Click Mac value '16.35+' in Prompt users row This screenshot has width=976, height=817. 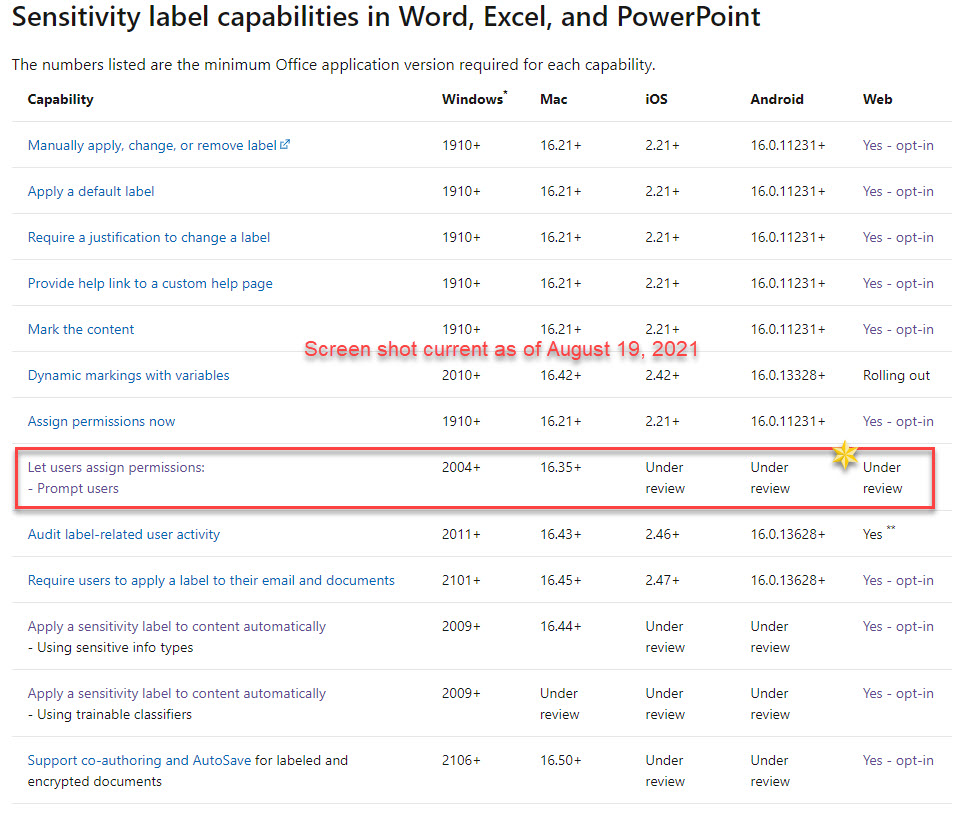[561, 468]
